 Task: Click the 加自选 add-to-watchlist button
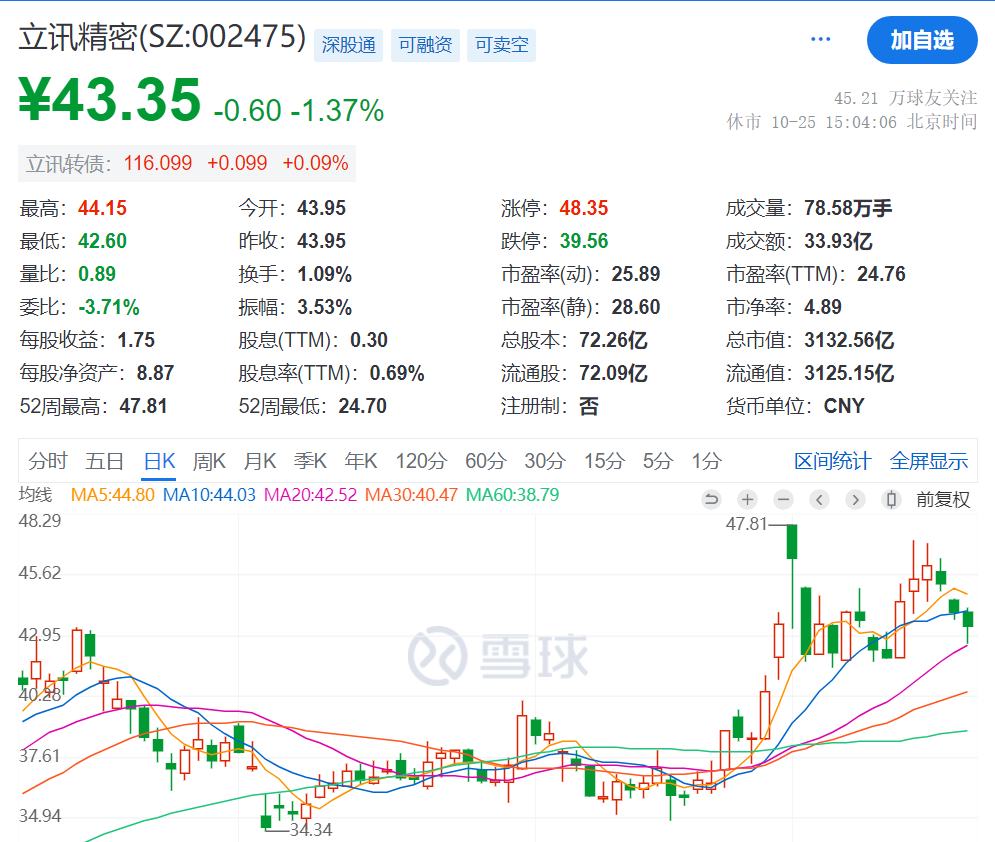click(x=922, y=40)
